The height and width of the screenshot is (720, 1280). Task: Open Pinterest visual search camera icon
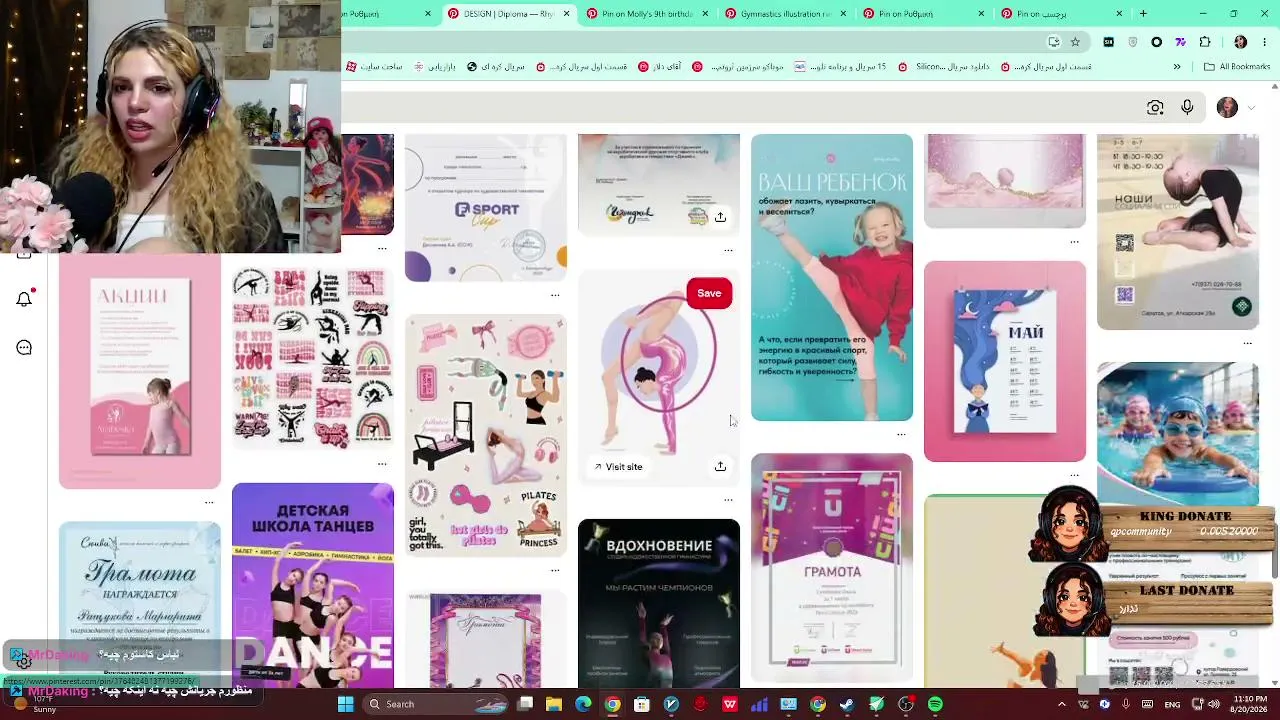tap(1155, 108)
